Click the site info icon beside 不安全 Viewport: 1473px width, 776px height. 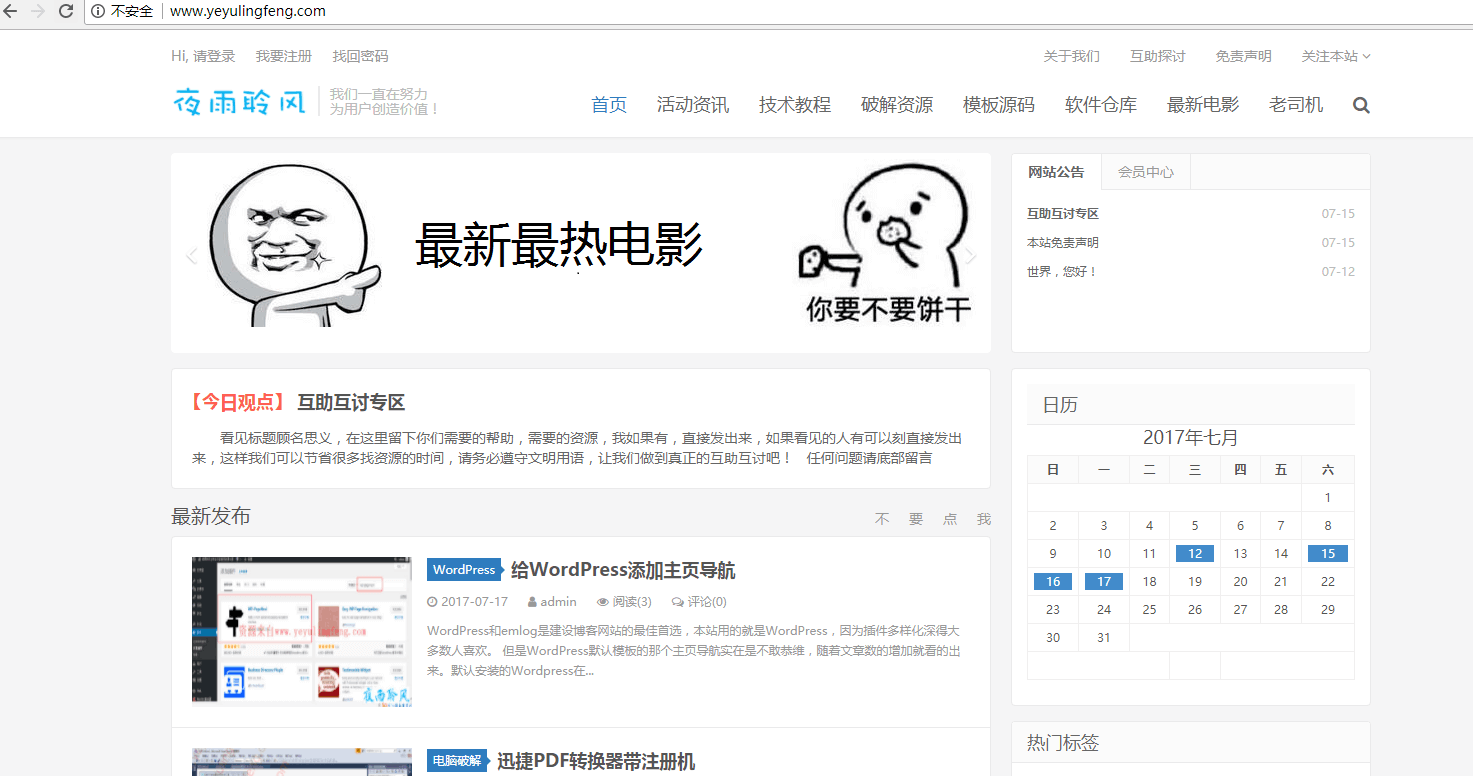(x=98, y=11)
